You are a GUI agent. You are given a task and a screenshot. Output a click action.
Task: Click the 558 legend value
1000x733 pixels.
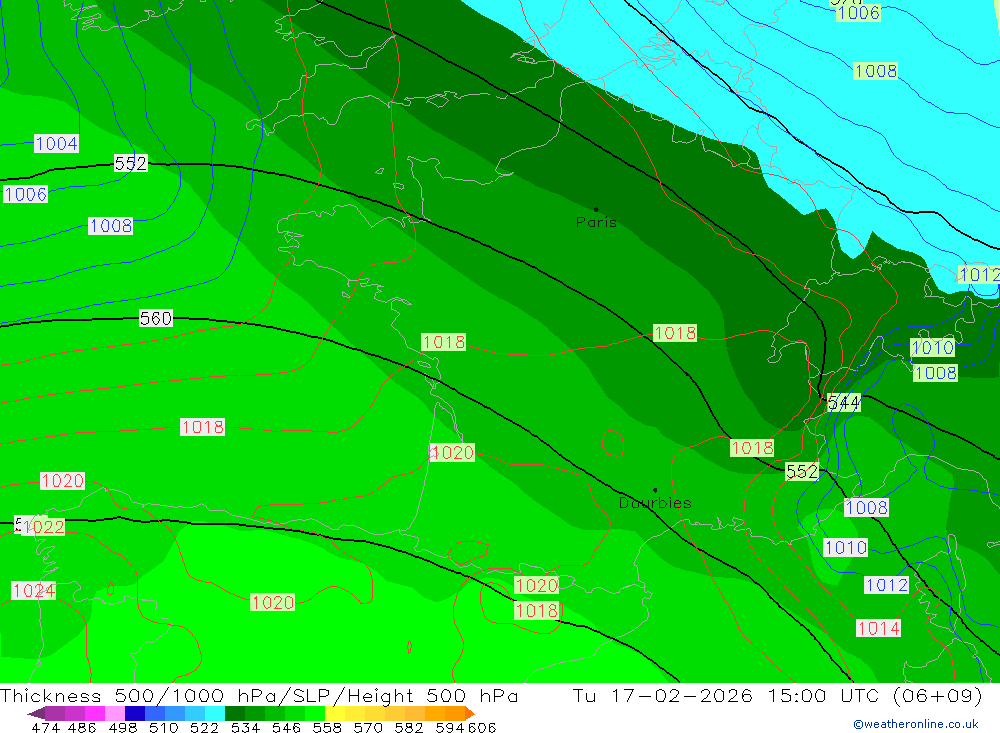[327, 728]
